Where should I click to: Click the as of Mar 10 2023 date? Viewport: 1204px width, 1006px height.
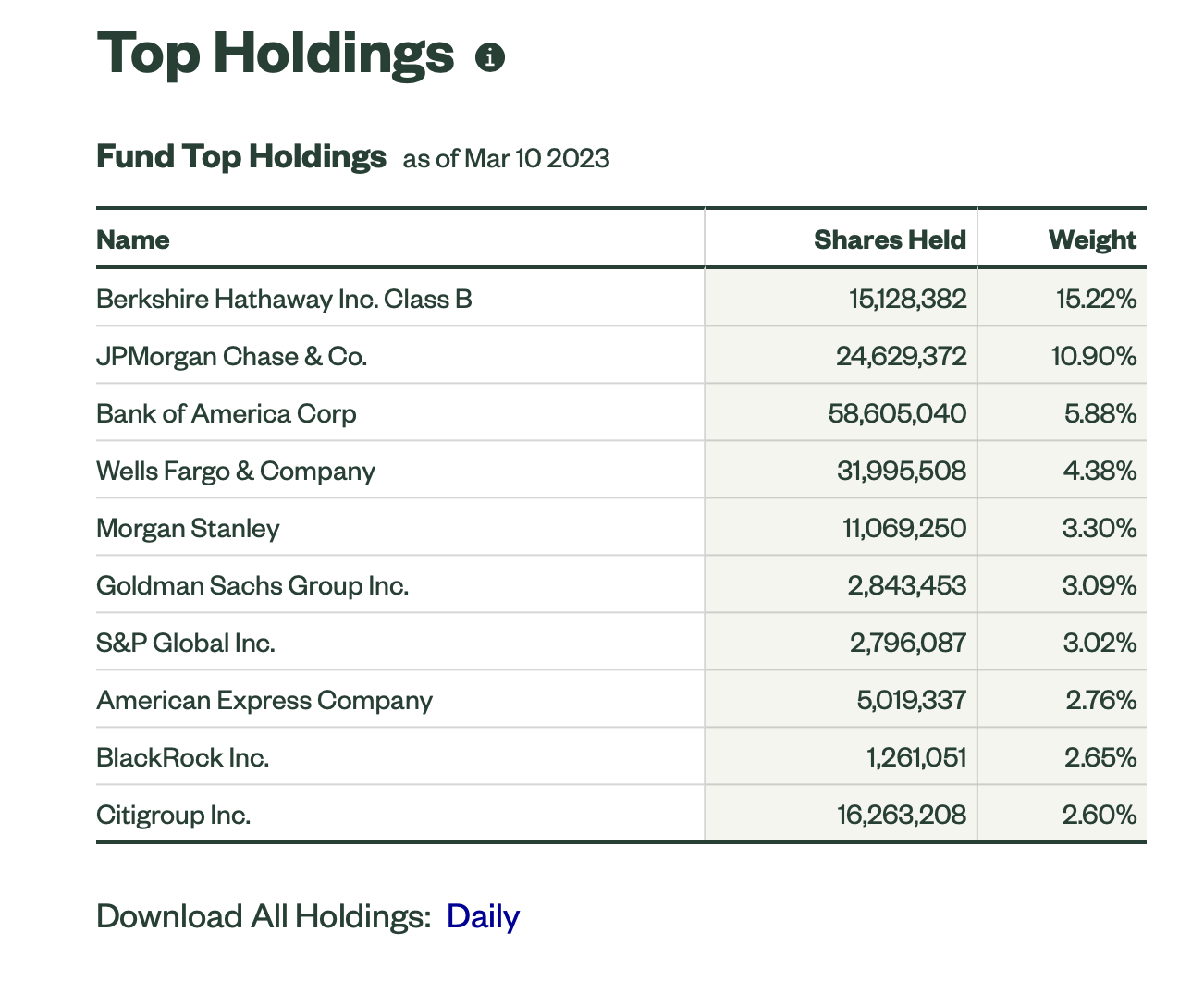507,158
